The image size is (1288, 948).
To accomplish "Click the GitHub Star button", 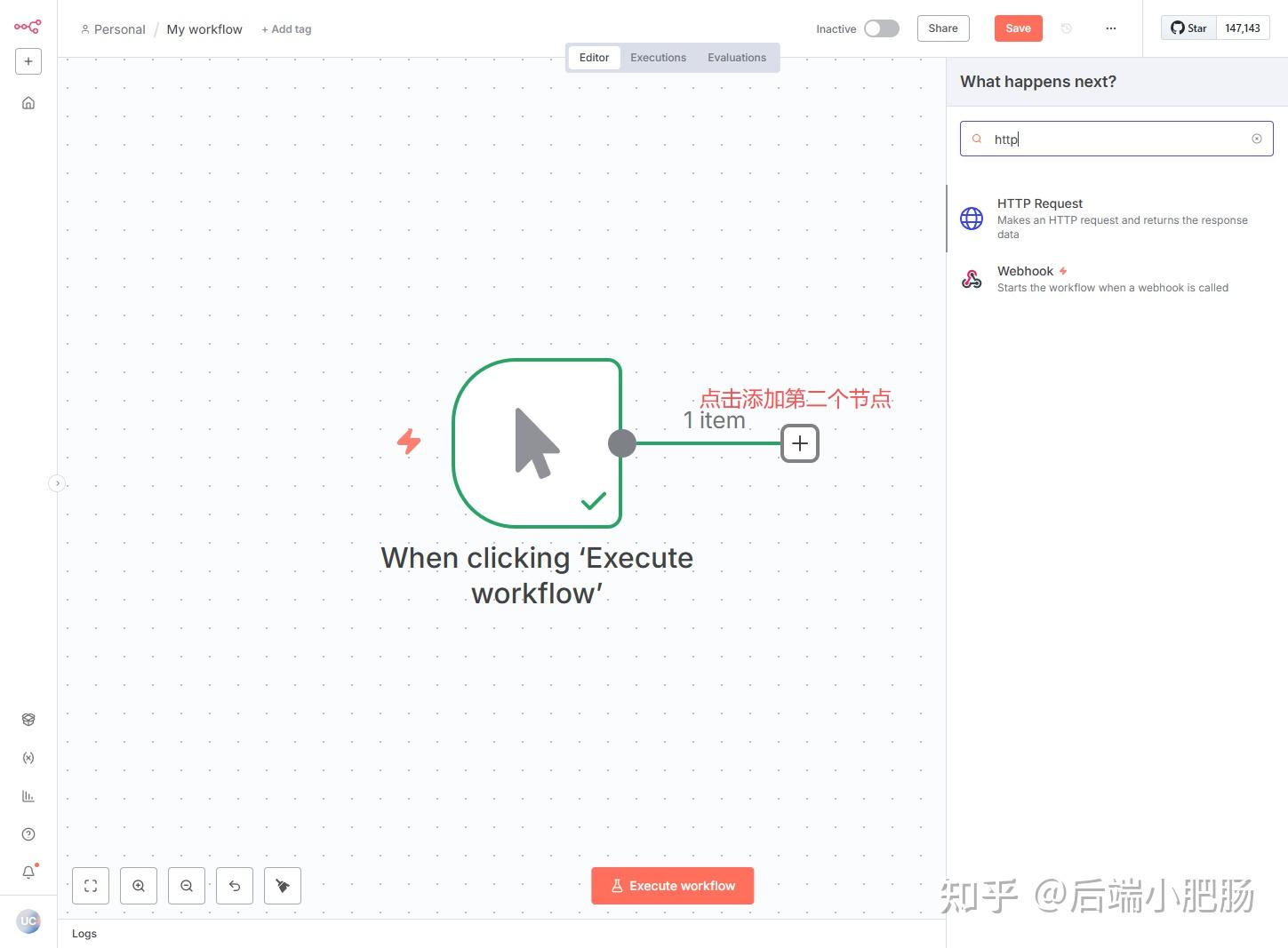I will (1188, 28).
